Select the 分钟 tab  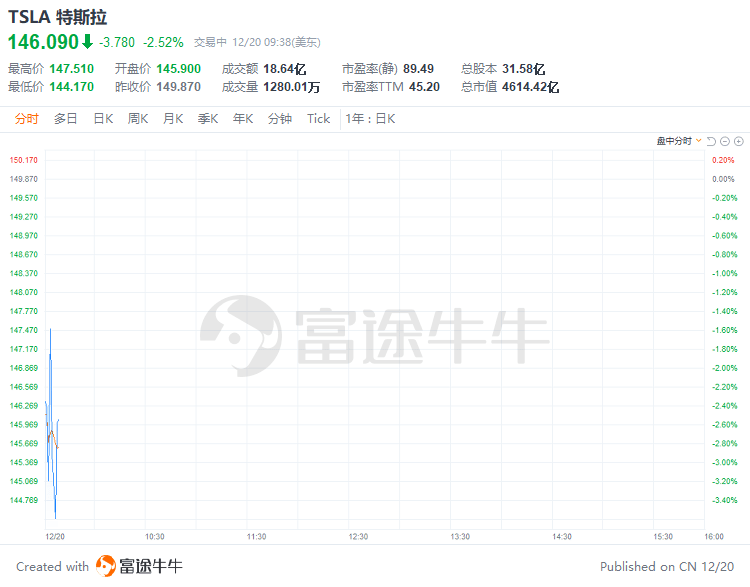pos(280,119)
